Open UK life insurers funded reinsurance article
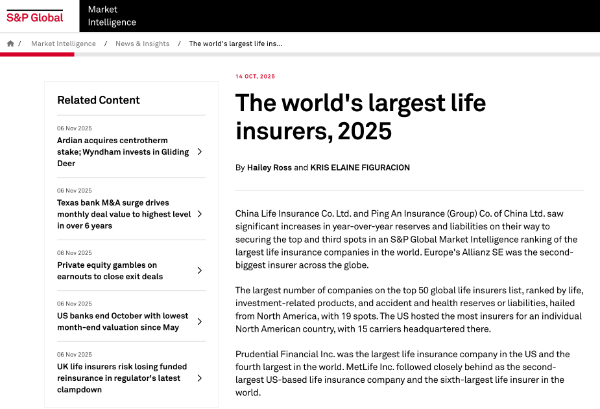 tap(122, 378)
